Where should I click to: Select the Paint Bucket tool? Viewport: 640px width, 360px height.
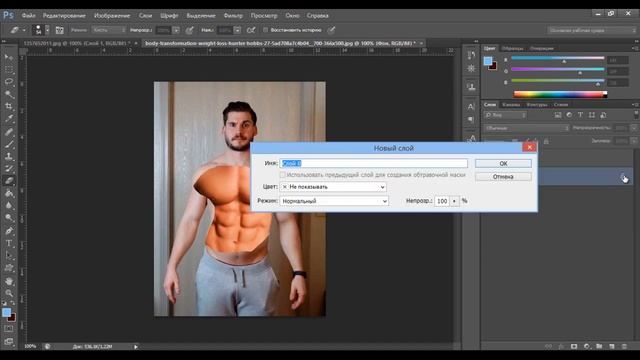tap(9, 193)
